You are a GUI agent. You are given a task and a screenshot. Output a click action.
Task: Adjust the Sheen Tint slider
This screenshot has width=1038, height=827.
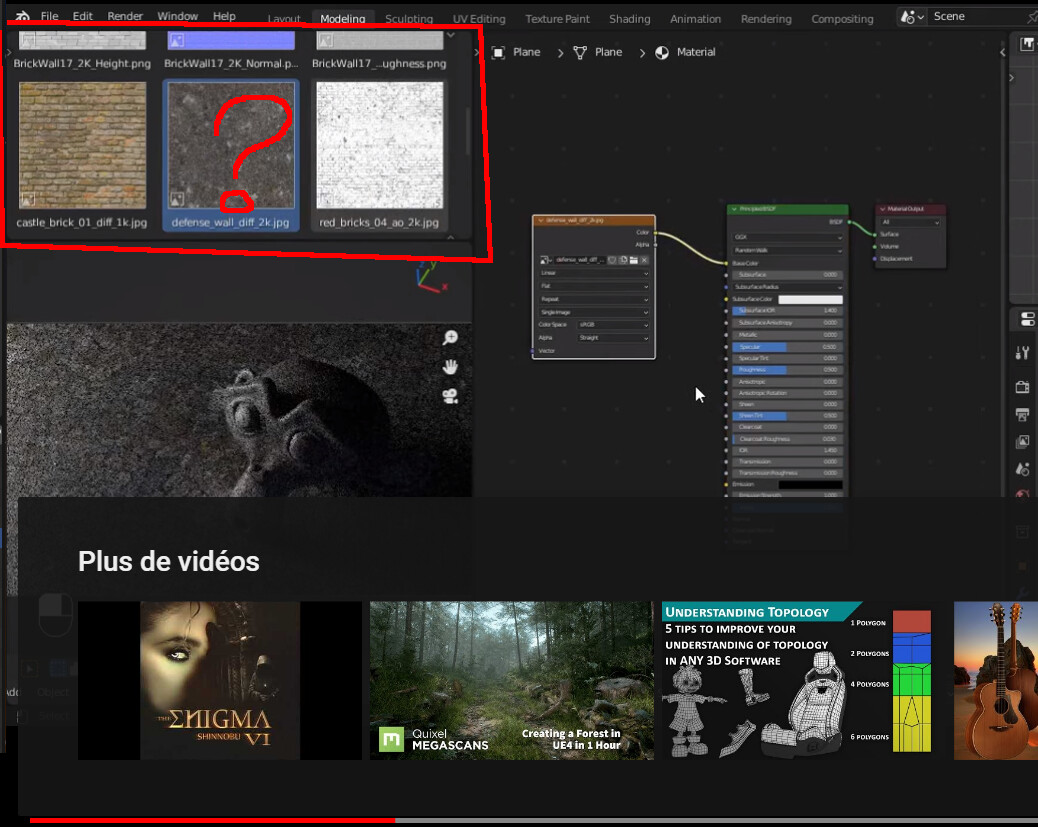(788, 416)
